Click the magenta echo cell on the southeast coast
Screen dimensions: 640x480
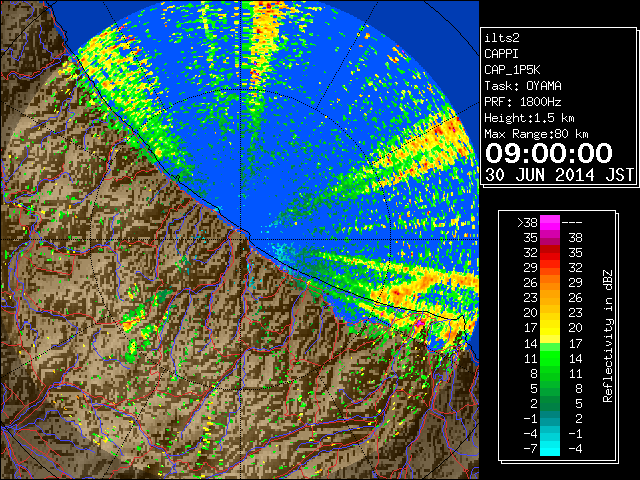pos(420,323)
